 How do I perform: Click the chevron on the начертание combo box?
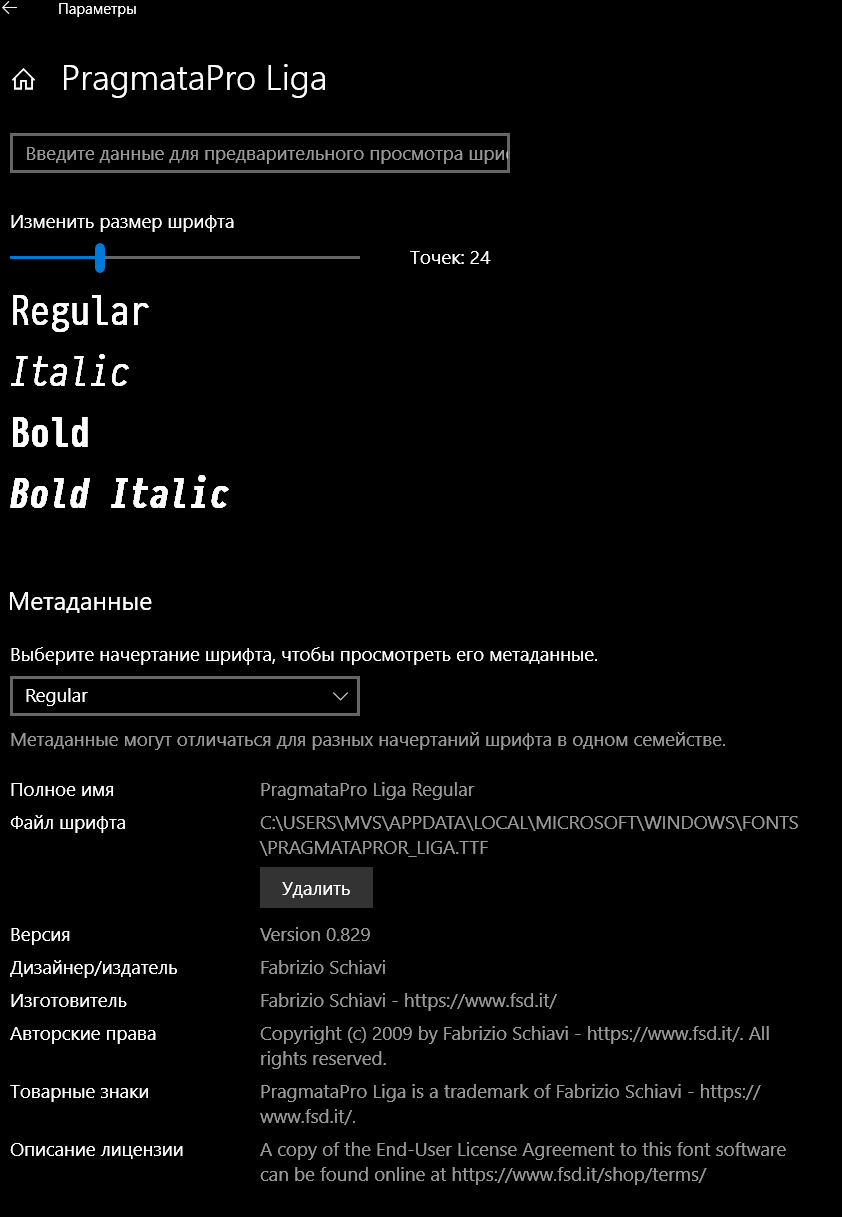340,696
